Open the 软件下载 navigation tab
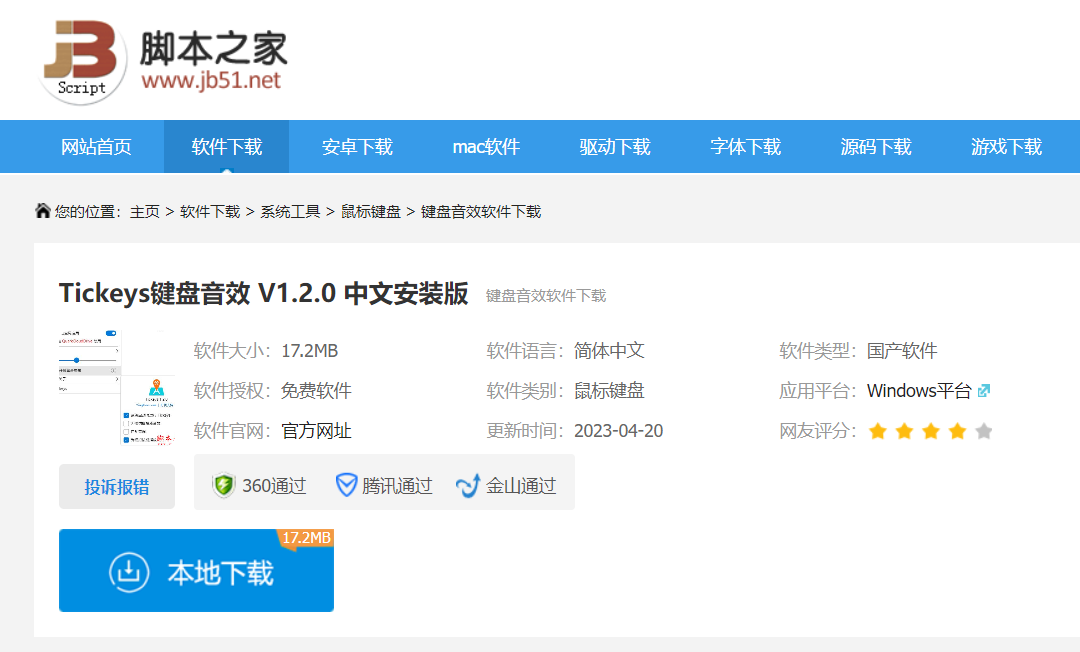This screenshot has height=652, width=1080. (x=227, y=147)
